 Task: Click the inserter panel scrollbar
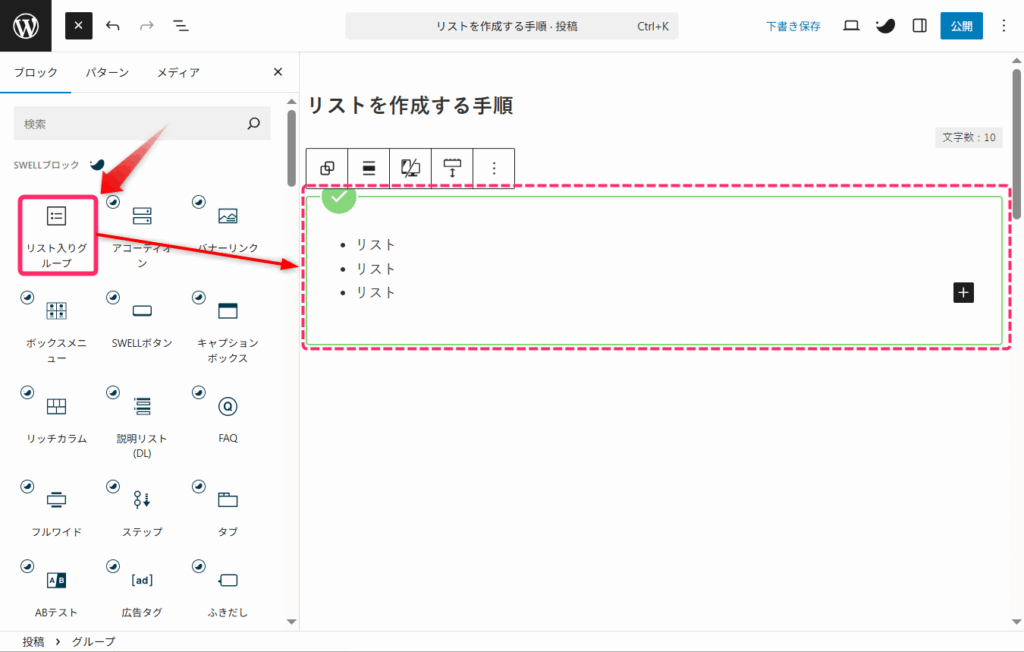pyautogui.click(x=291, y=148)
